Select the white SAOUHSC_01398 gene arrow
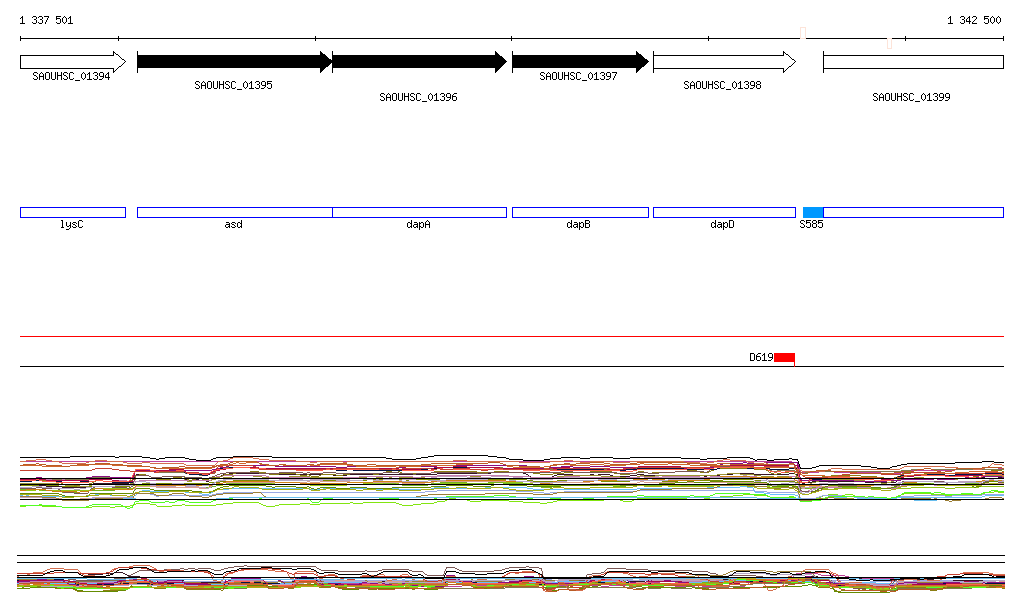This screenshot has height=611, width=1024. coord(723,62)
